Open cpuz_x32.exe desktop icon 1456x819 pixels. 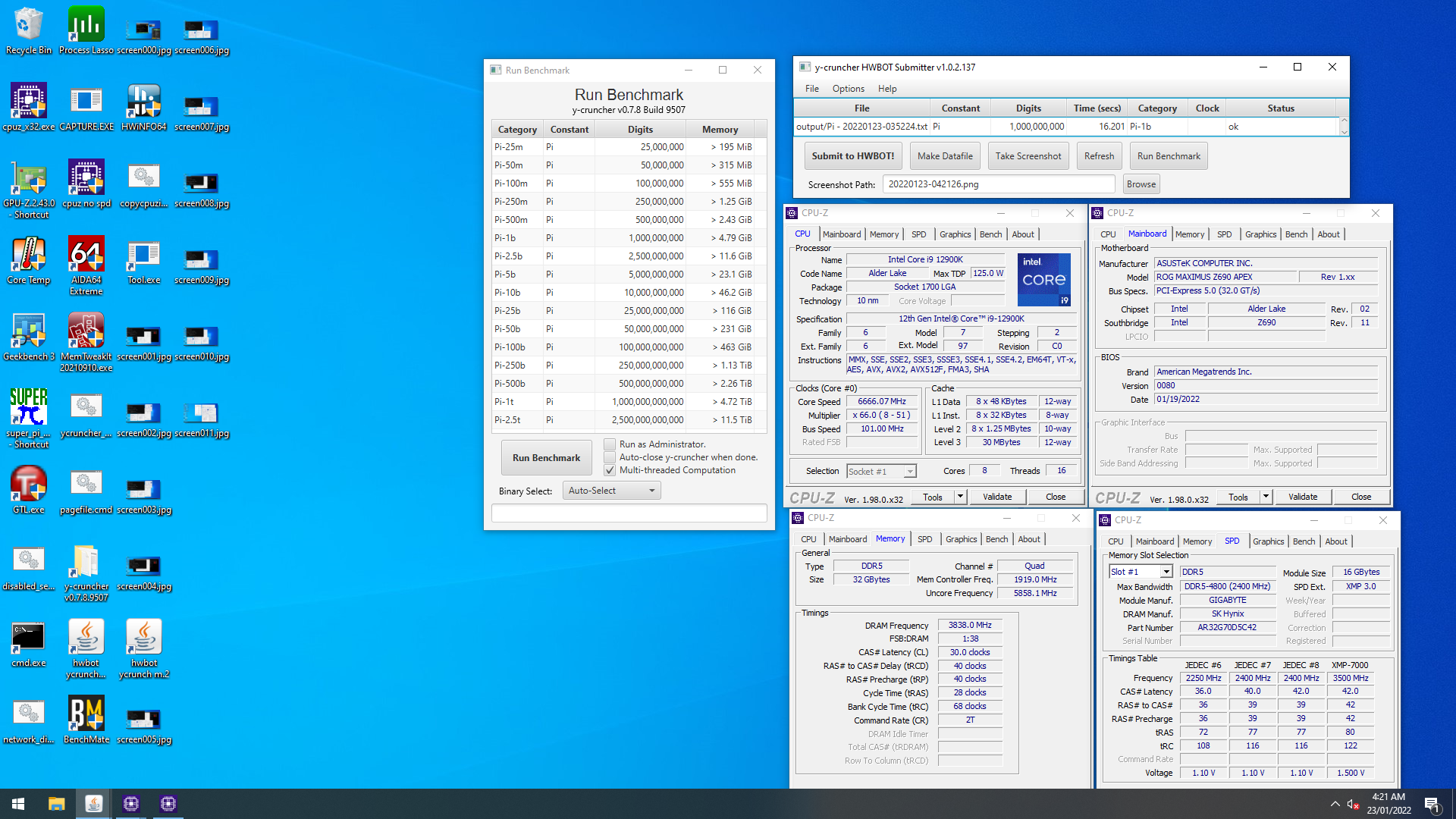click(29, 107)
